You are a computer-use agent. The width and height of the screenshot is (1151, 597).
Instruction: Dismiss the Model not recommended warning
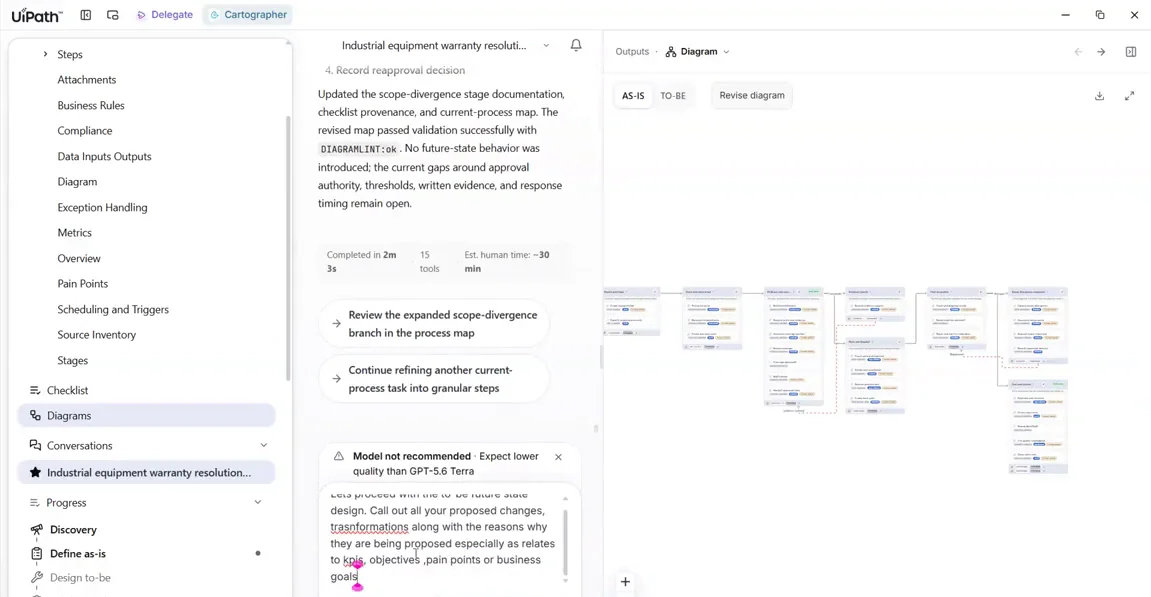click(559, 457)
